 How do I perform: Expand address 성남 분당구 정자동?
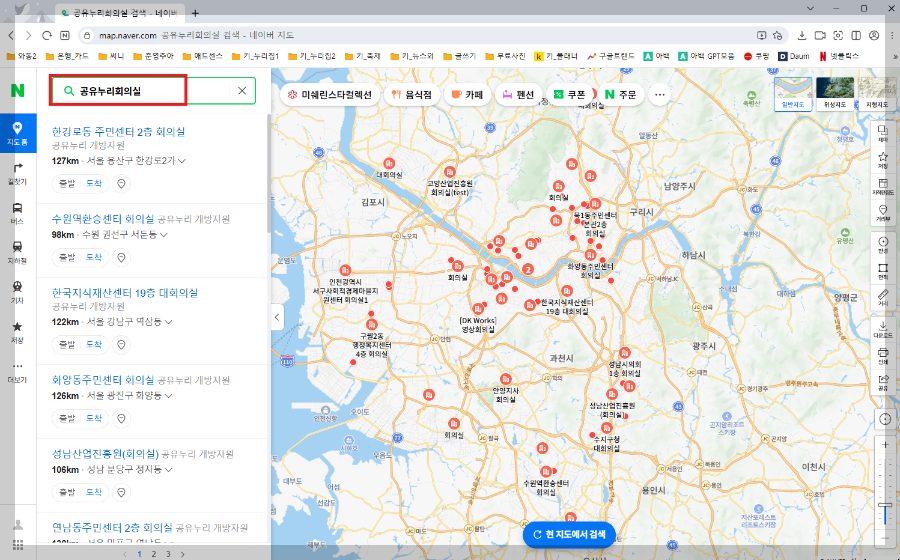[x=129, y=470]
